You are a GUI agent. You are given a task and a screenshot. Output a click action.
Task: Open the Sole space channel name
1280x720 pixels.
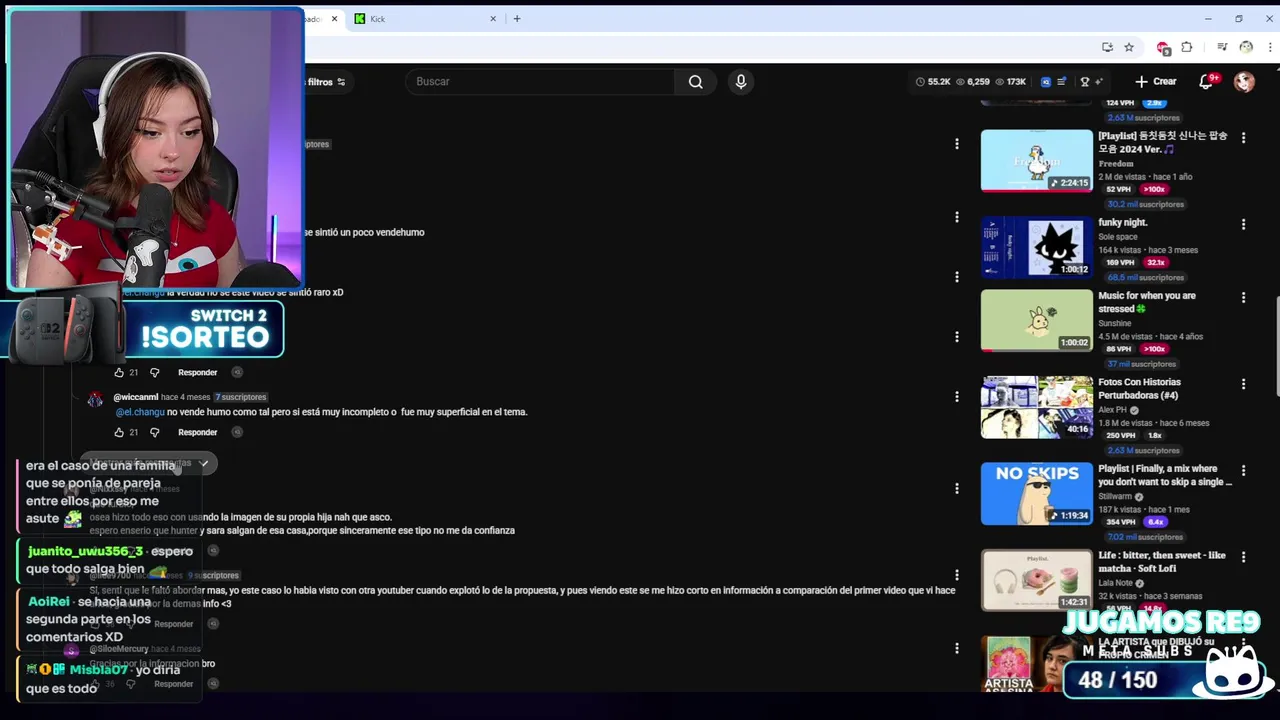coord(1118,237)
